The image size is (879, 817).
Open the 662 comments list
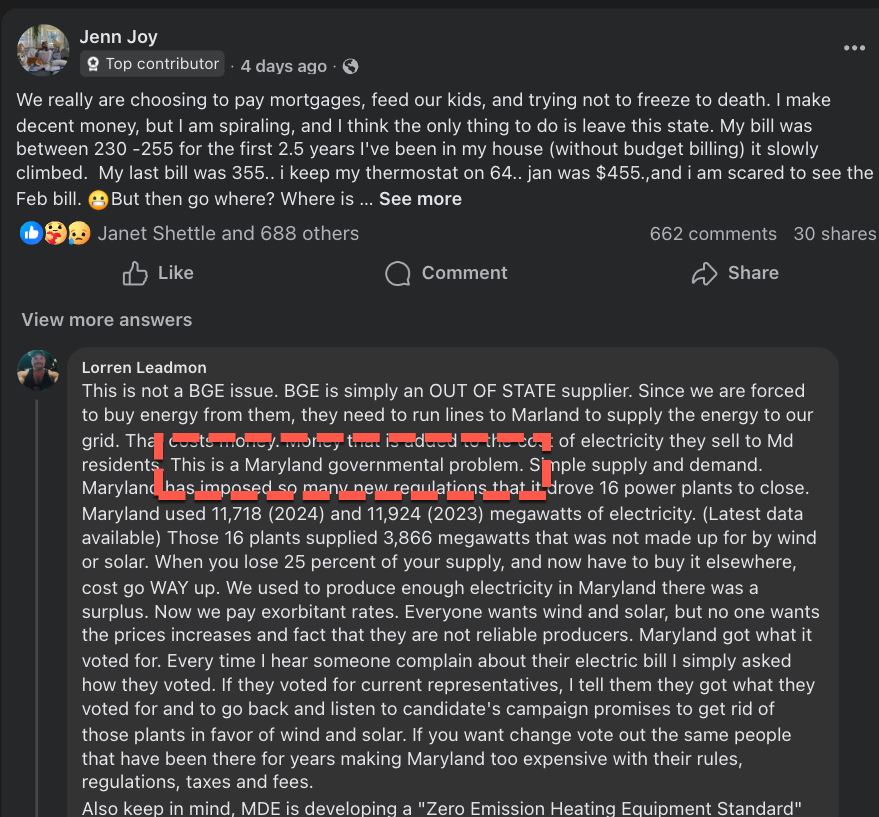pos(713,234)
